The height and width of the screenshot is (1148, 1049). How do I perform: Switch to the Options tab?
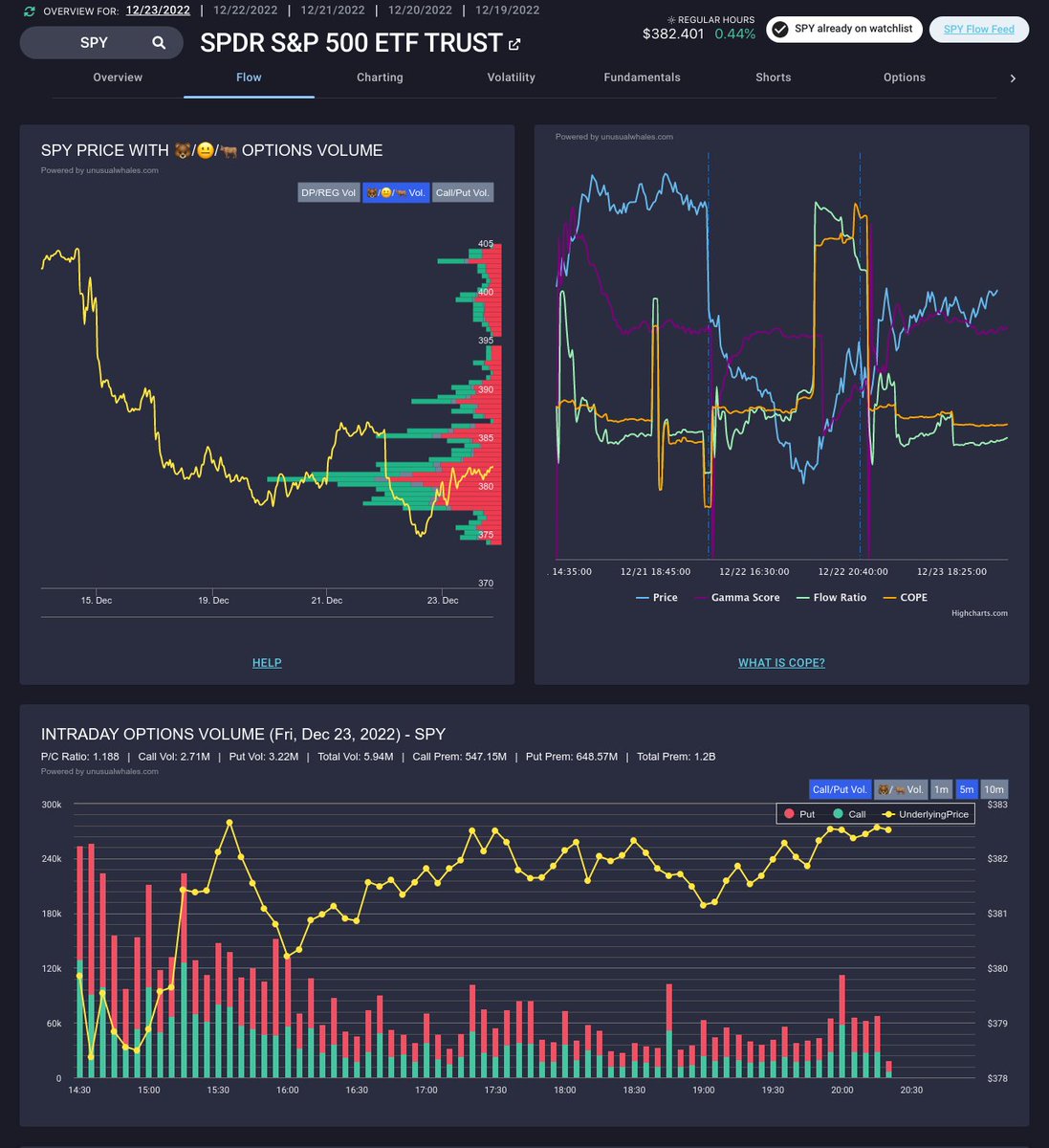[x=905, y=77]
